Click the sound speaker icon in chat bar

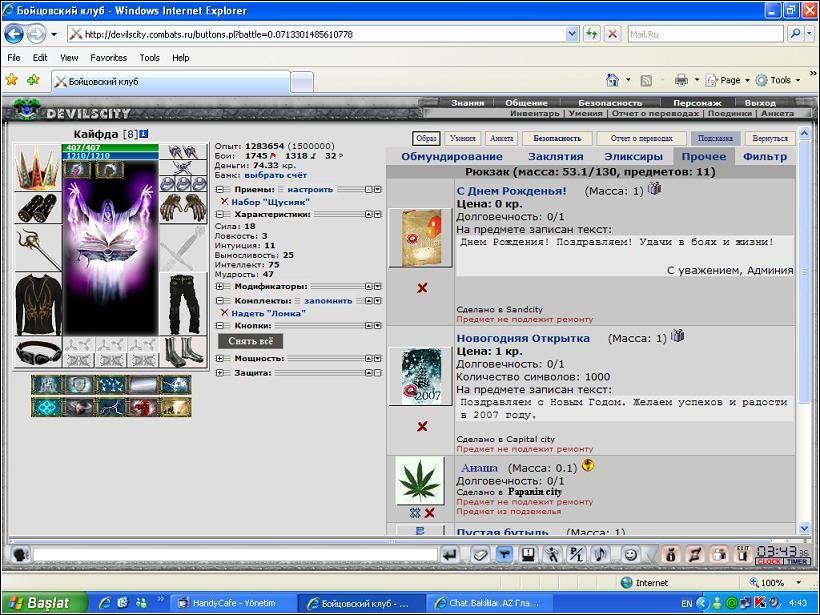(601, 555)
